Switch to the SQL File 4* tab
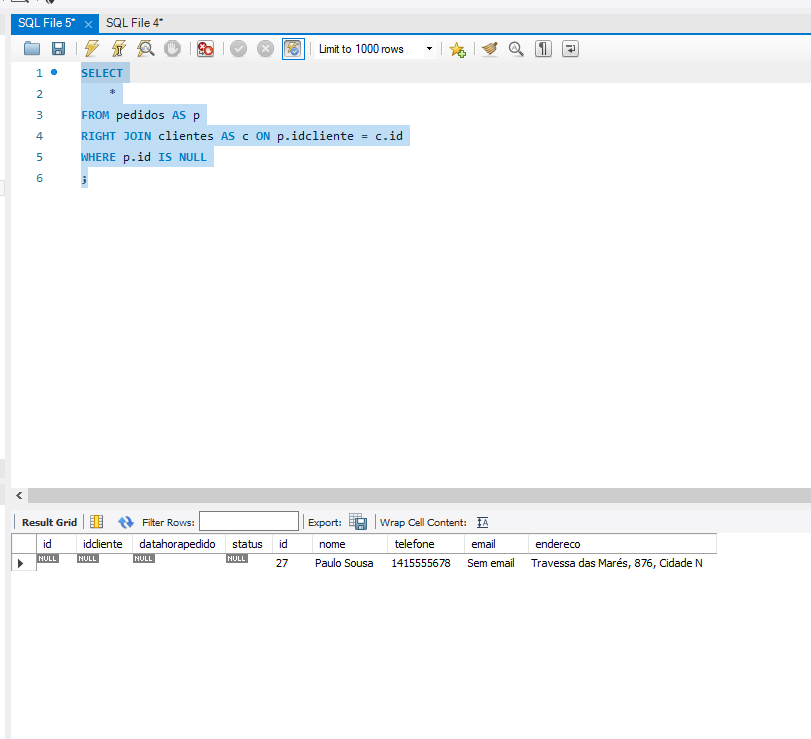 pyautogui.click(x=134, y=23)
